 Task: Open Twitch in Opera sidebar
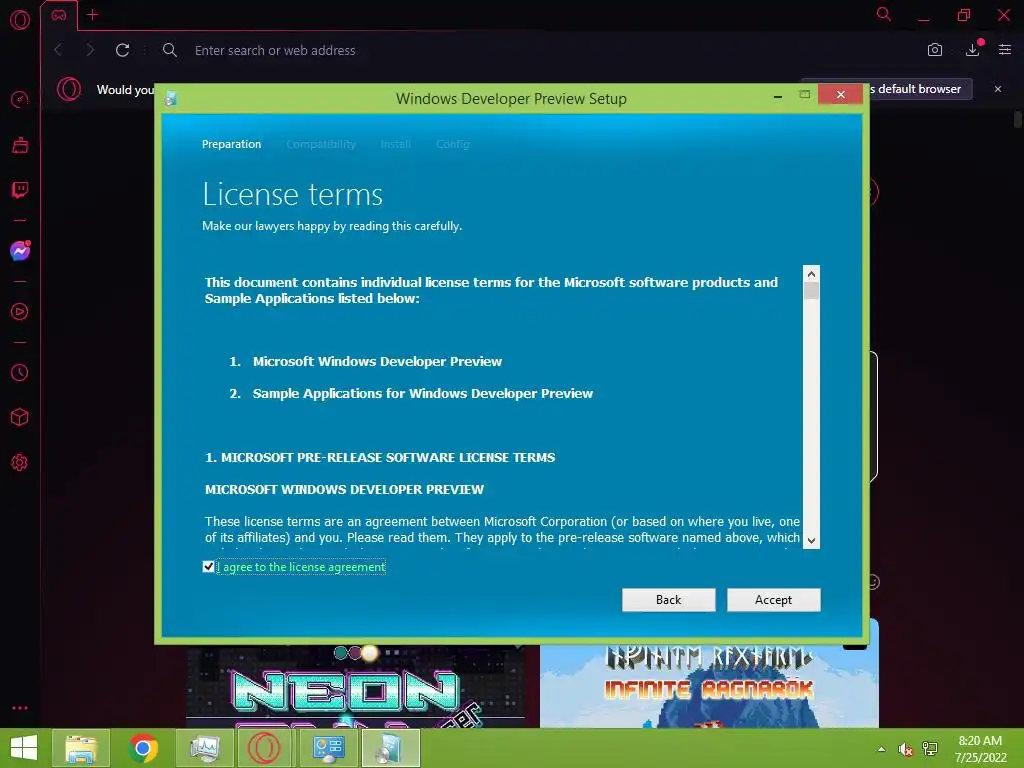(20, 190)
